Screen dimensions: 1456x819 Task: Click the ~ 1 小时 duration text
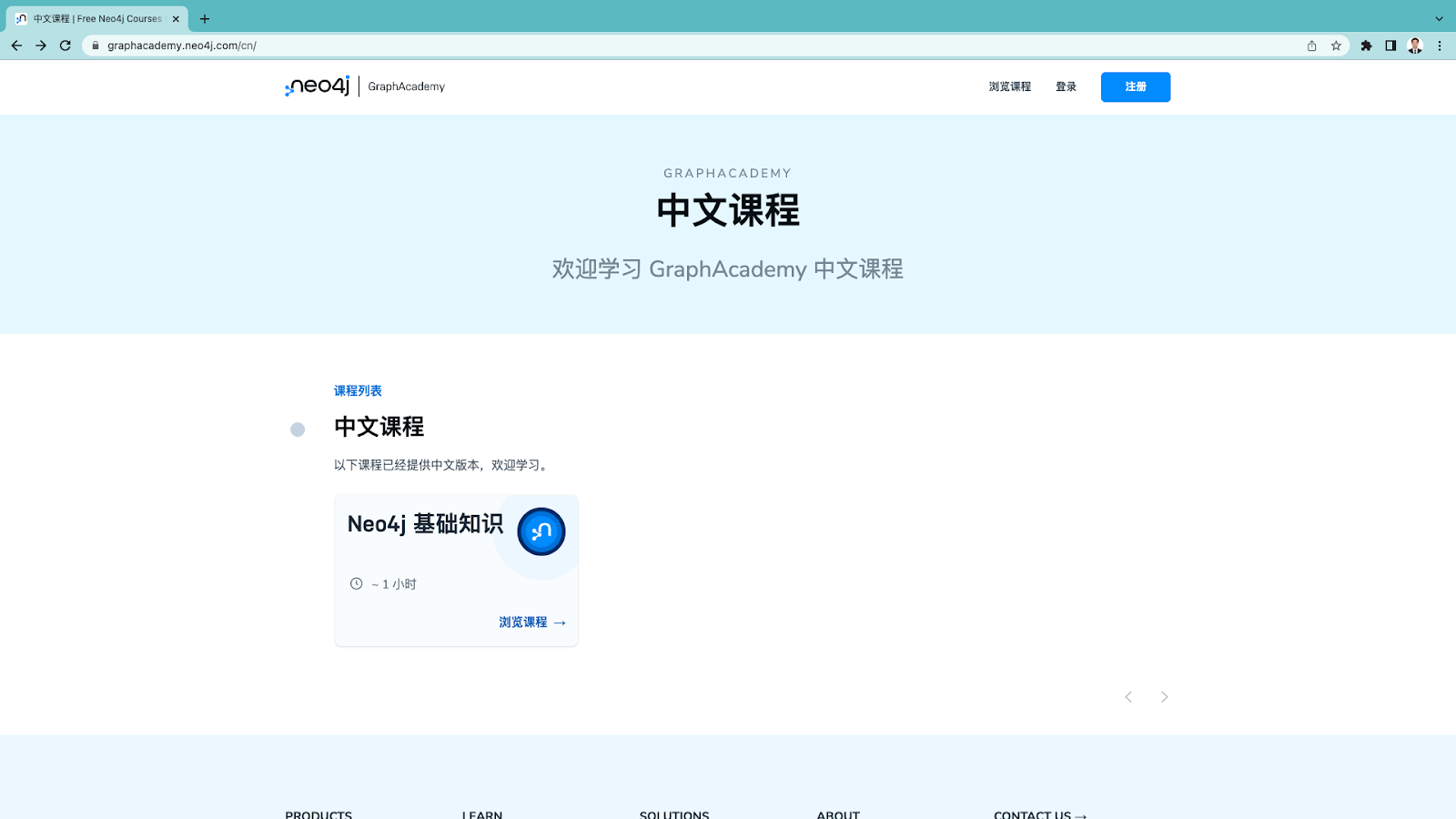tap(394, 584)
